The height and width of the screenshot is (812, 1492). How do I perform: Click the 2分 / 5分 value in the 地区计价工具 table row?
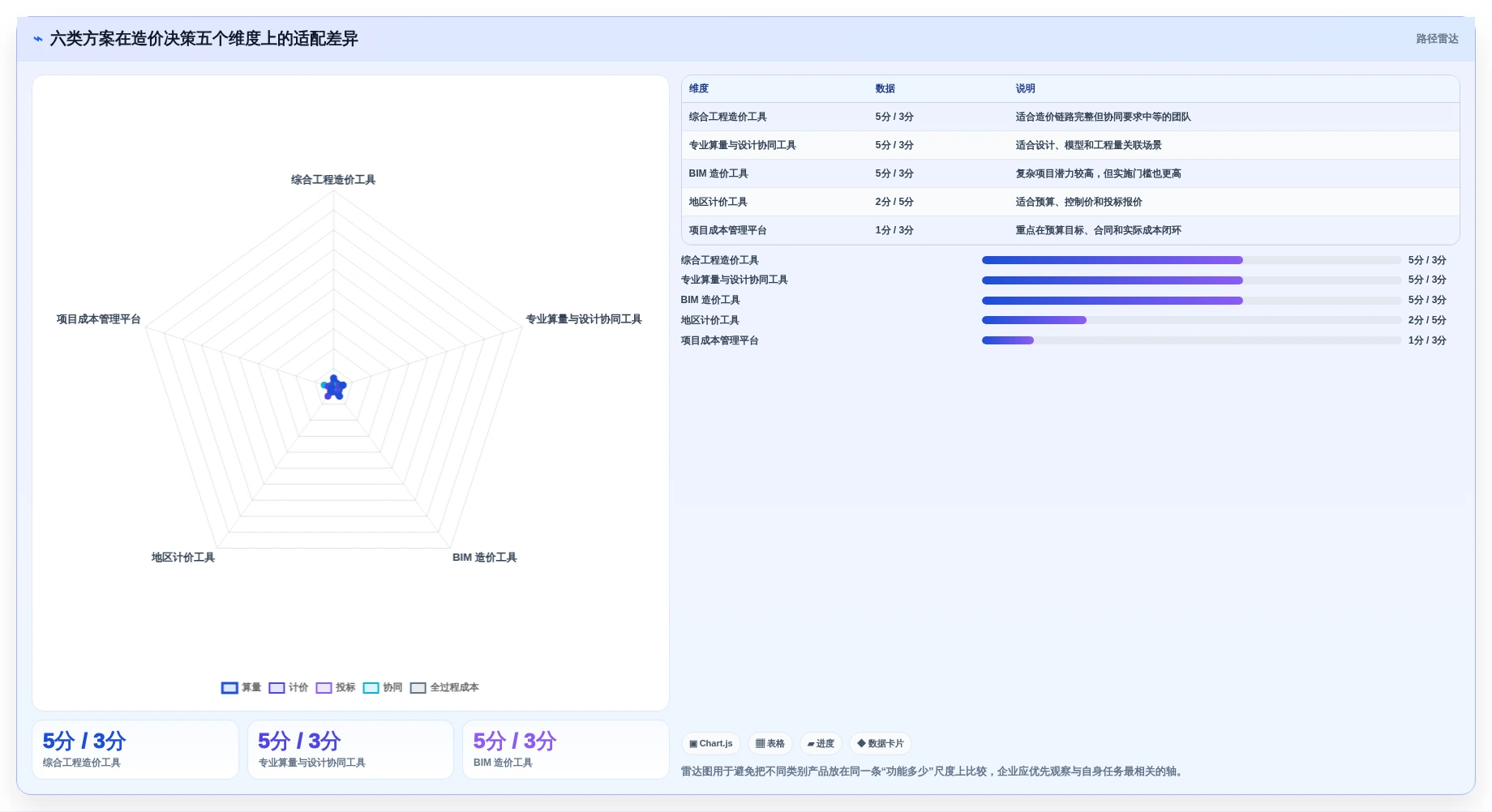tap(894, 202)
